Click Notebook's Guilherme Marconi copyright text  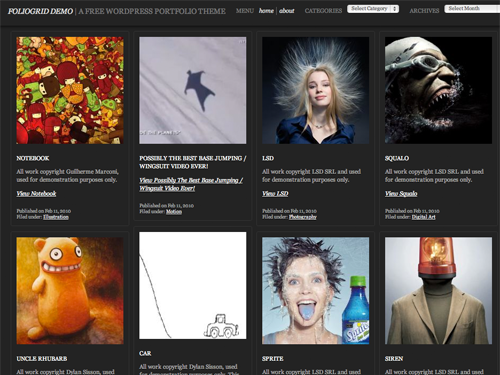(67, 176)
